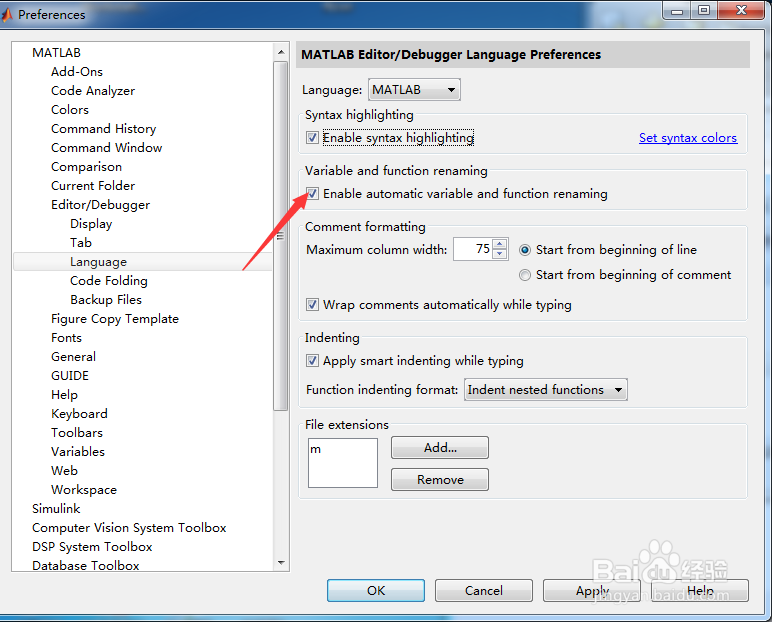Open Code Analyzer preferences
Viewport: 772px width, 622px height.
tap(93, 91)
